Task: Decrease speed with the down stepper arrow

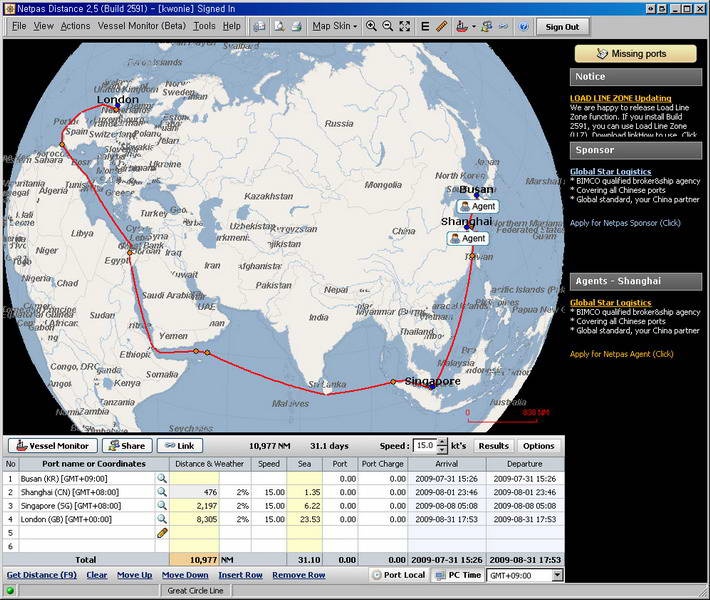Action: (x=442, y=450)
